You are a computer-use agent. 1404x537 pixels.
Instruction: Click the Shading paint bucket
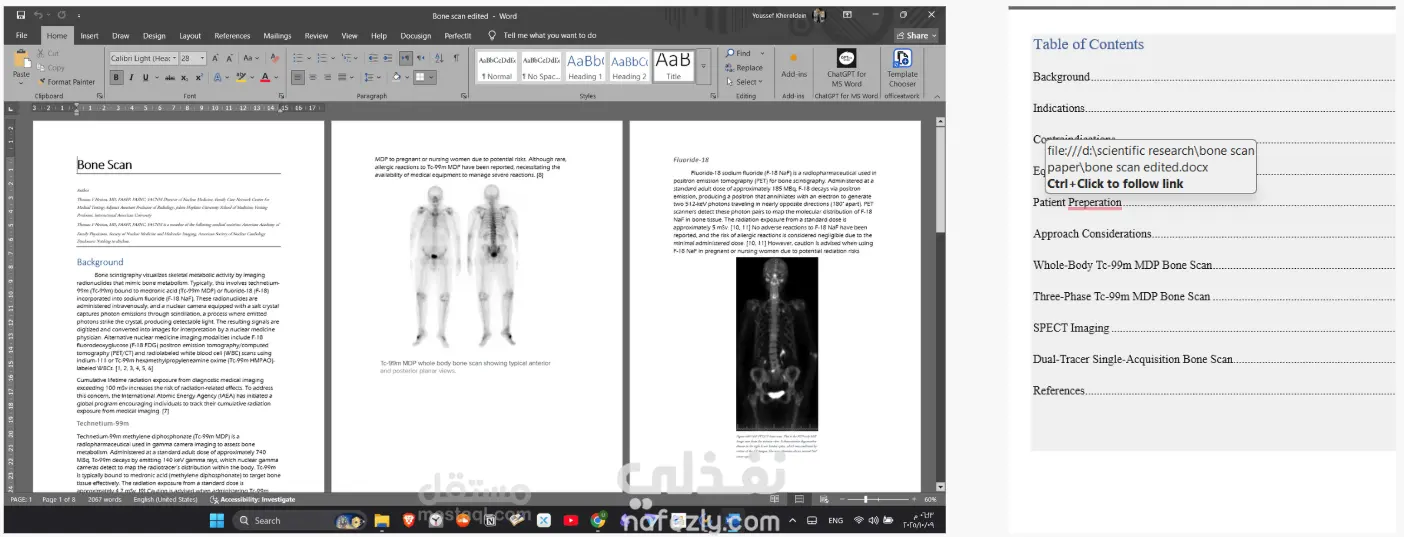(x=397, y=77)
